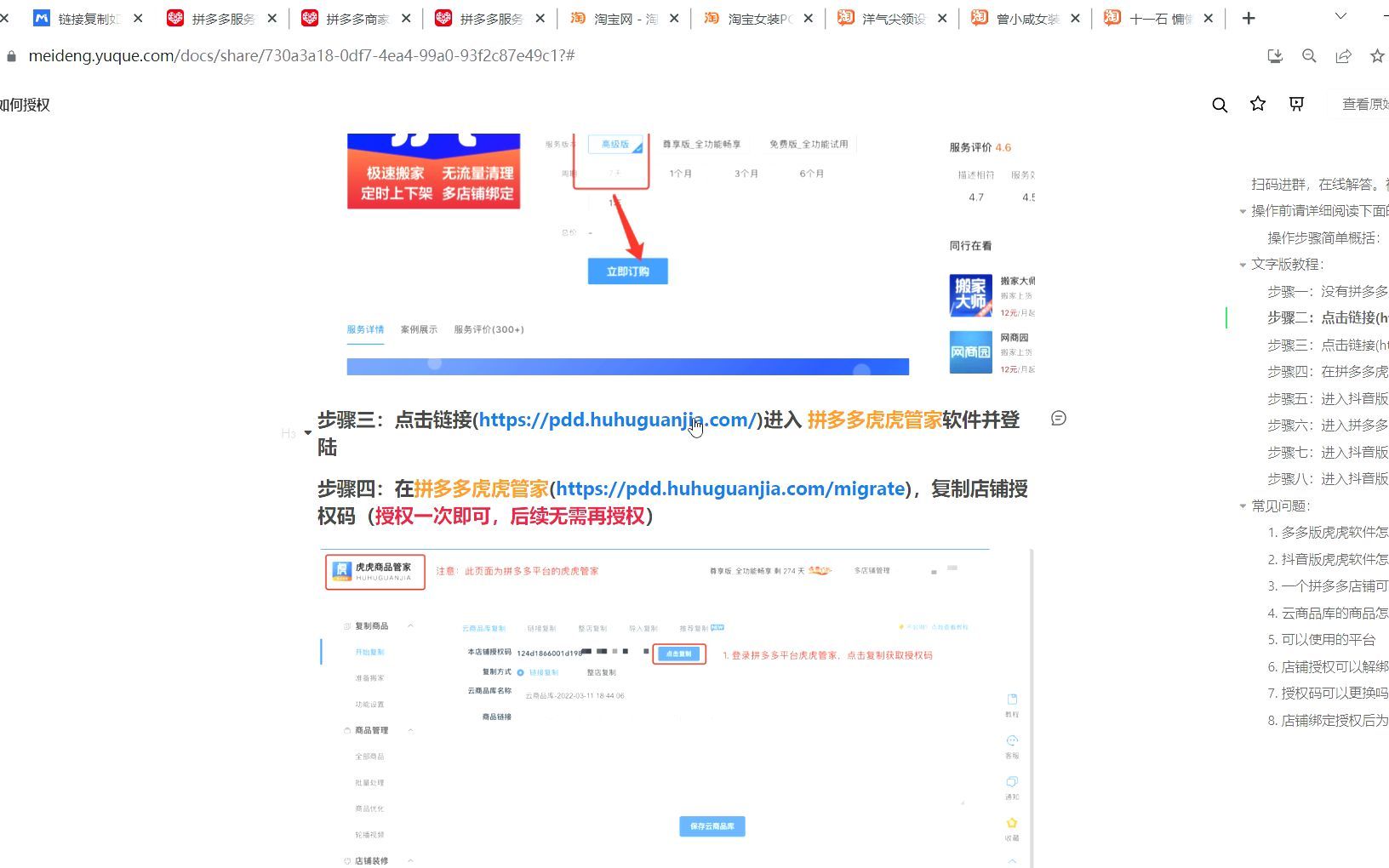Switch to the 十一石 tab

click(1160, 18)
